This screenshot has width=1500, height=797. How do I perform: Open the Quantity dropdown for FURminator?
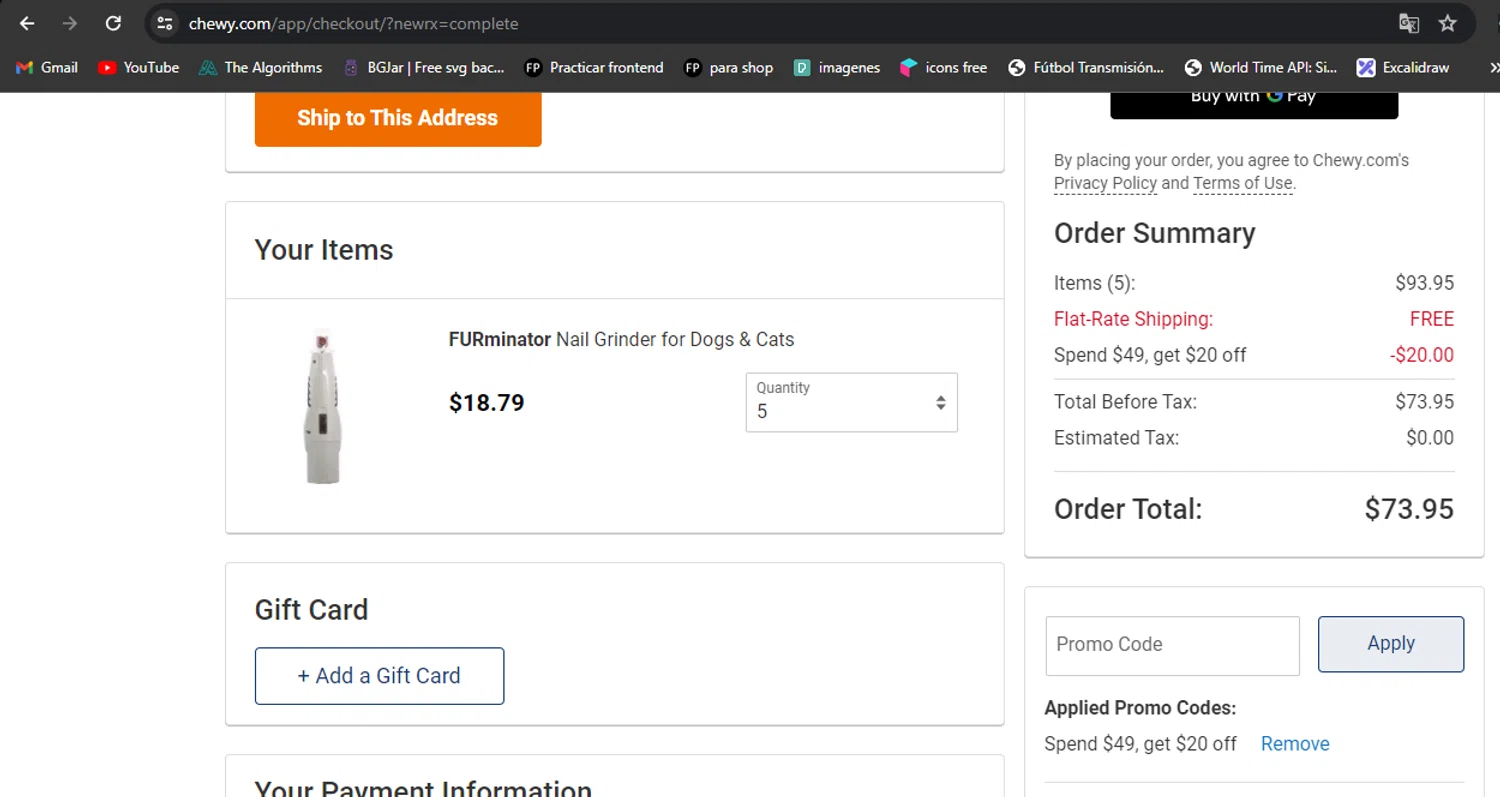[x=851, y=402]
